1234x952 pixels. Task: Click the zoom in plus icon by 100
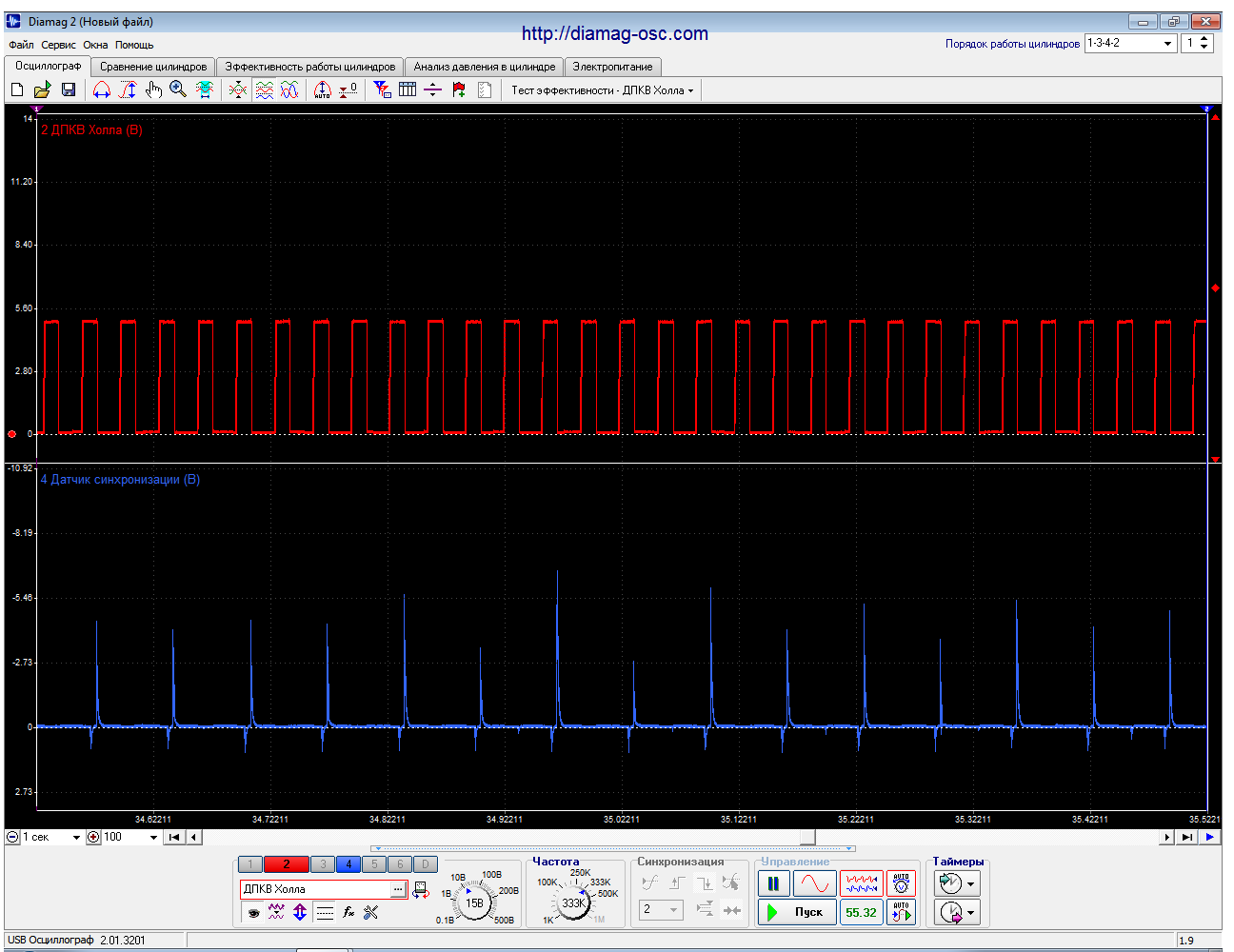pyautogui.click(x=93, y=837)
